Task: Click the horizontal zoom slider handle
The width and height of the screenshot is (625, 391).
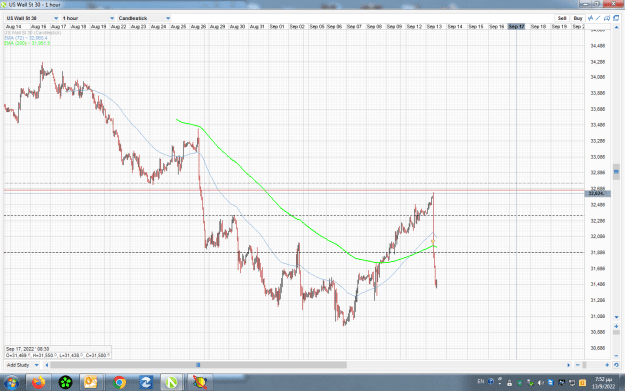Action: [584, 365]
